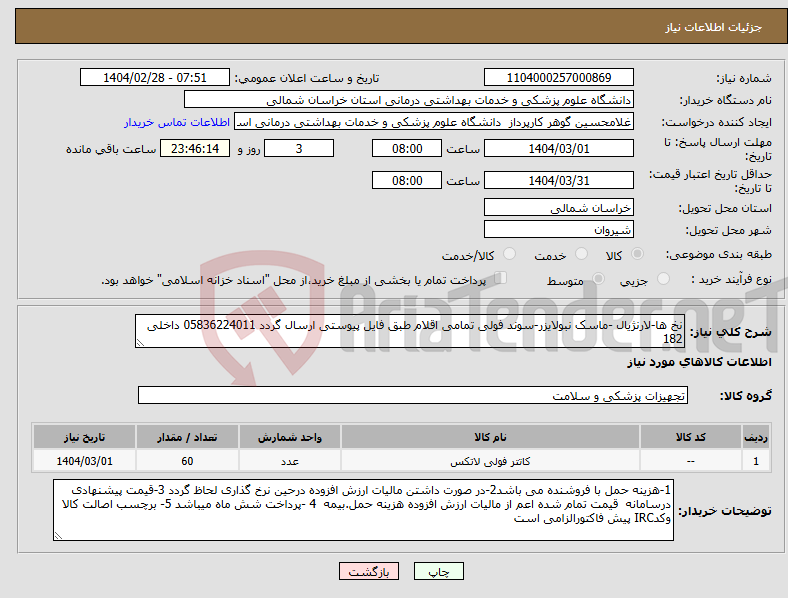Click the تعداد / مقدار column header

coord(187,437)
